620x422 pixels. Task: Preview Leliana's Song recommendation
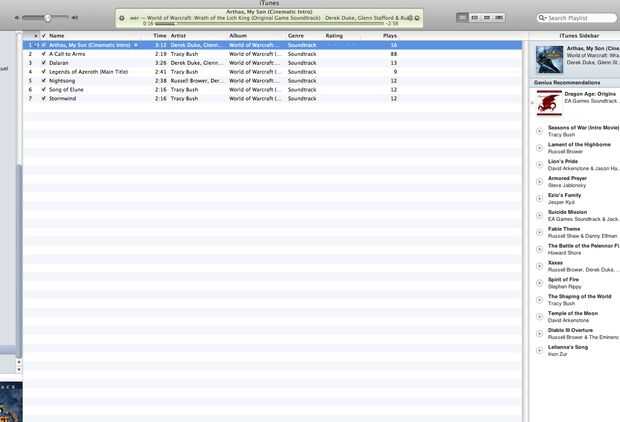(x=539, y=350)
